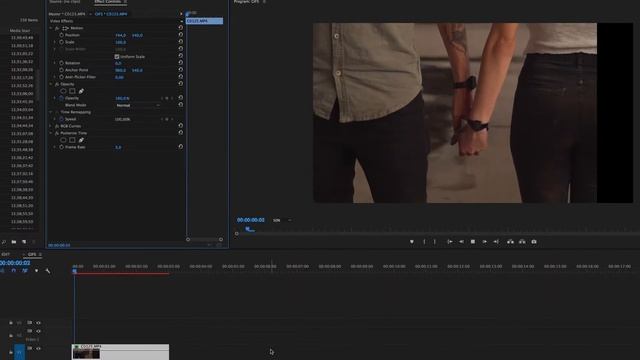Select the Effect Controls tab

(x=108, y=2)
